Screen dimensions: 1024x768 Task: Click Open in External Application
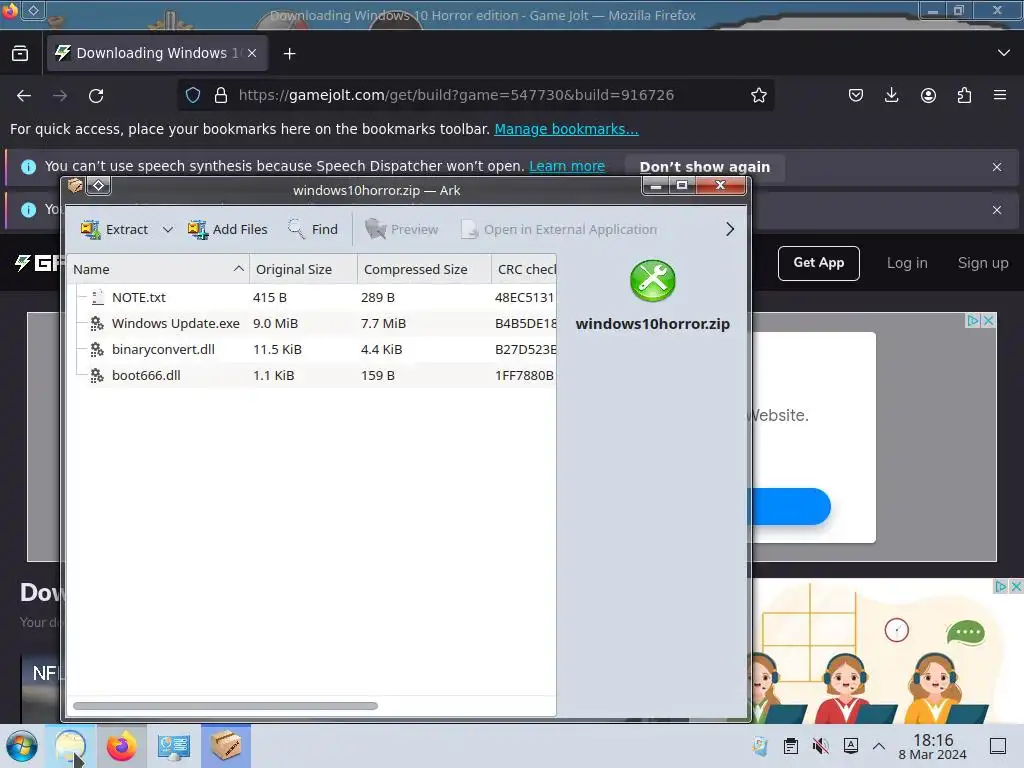click(x=559, y=229)
